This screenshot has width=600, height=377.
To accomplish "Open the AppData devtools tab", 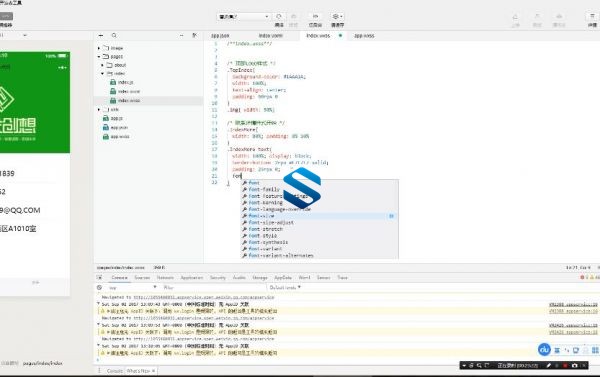I will tap(283, 277).
